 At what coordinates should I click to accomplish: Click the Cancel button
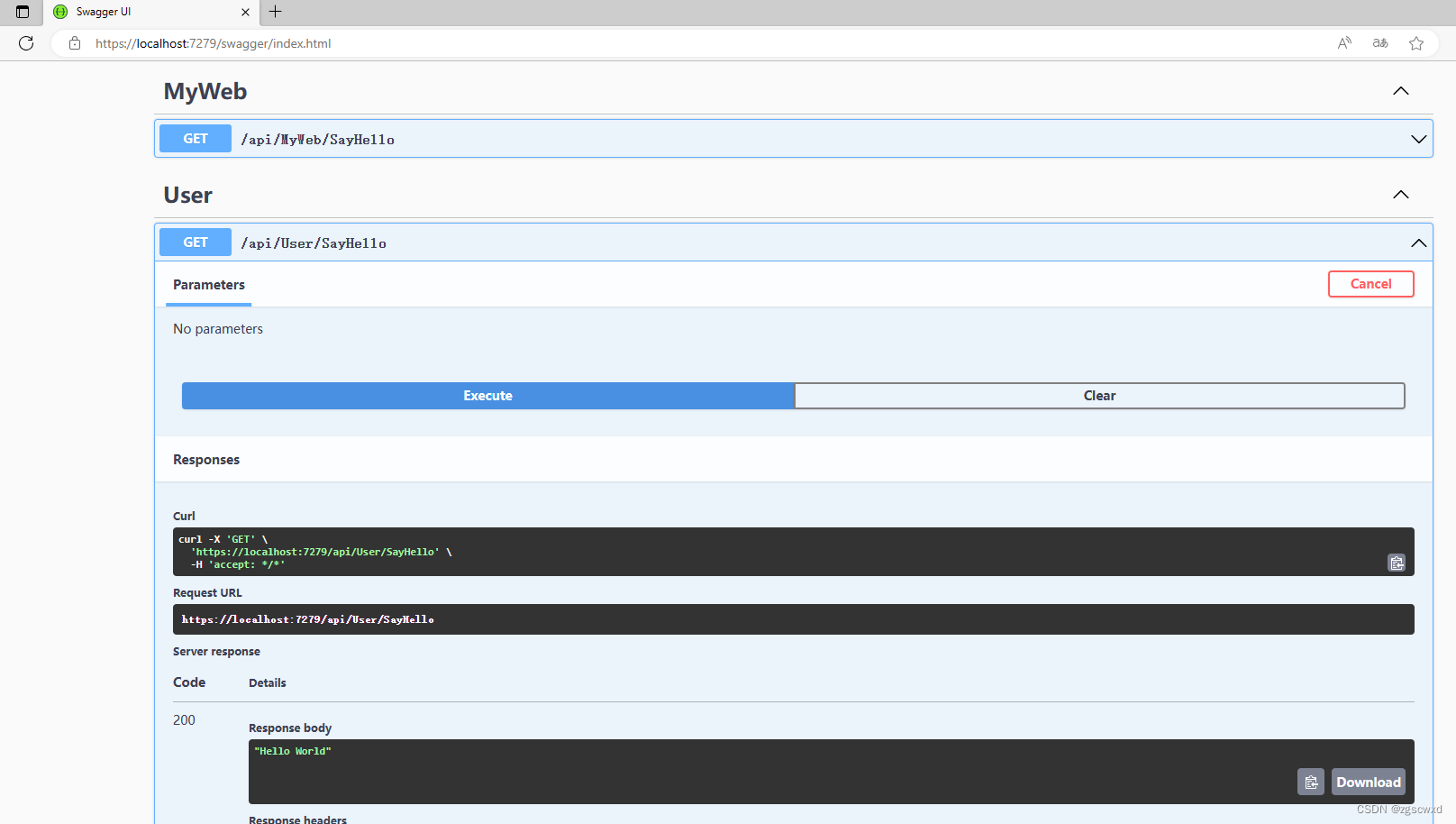[1371, 284]
